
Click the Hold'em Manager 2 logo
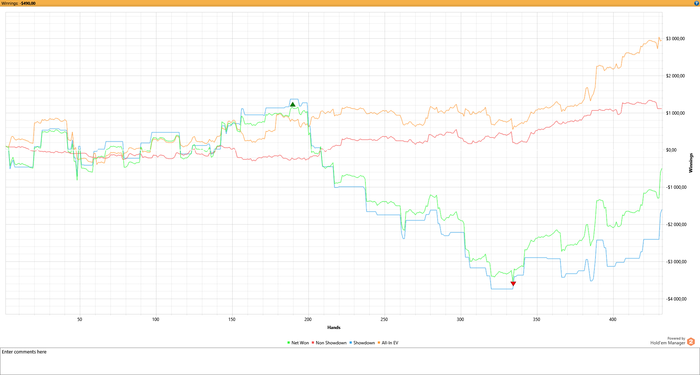(691, 342)
